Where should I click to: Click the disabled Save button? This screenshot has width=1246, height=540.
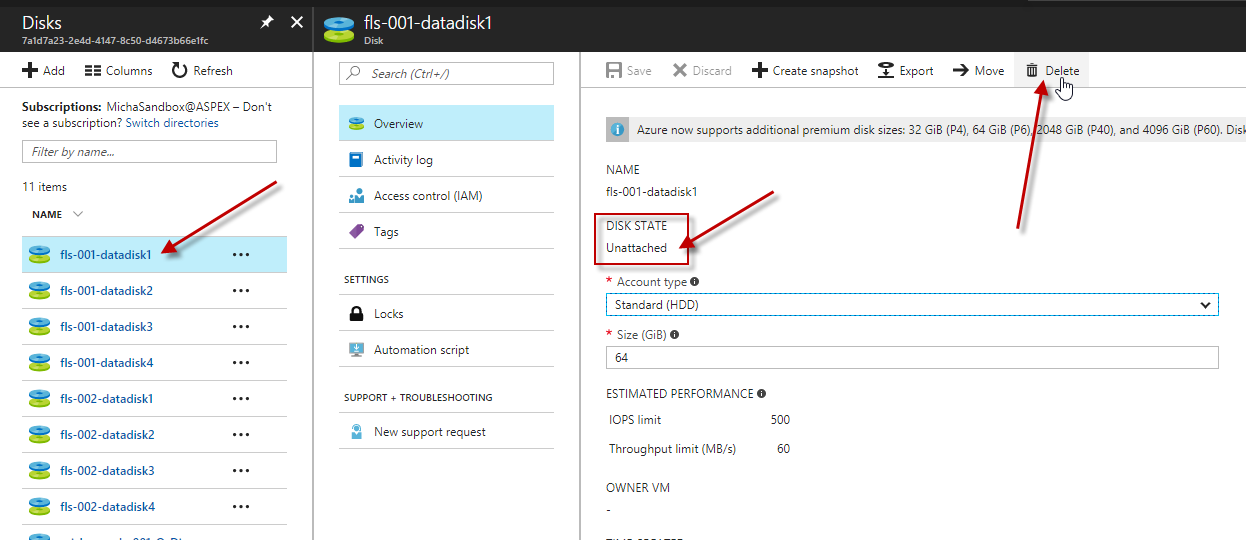[x=629, y=71]
